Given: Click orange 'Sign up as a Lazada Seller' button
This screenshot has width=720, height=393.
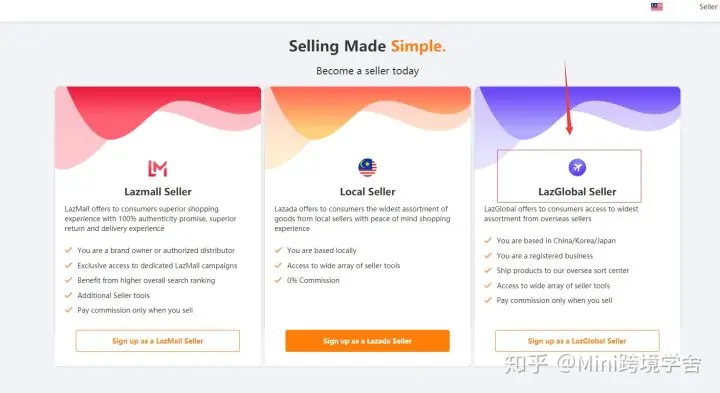Looking at the screenshot, I should pyautogui.click(x=367, y=341).
